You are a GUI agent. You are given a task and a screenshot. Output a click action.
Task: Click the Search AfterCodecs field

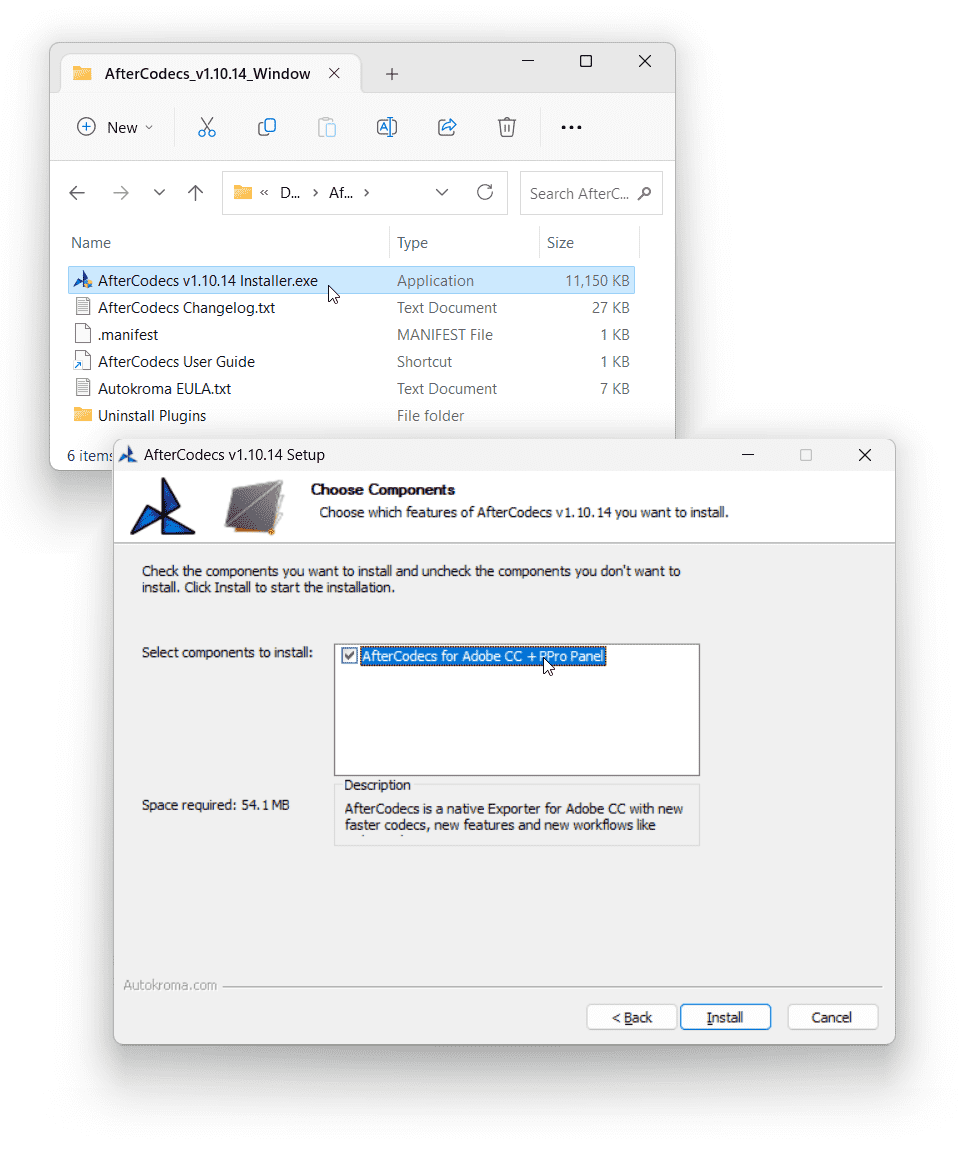(x=580, y=193)
